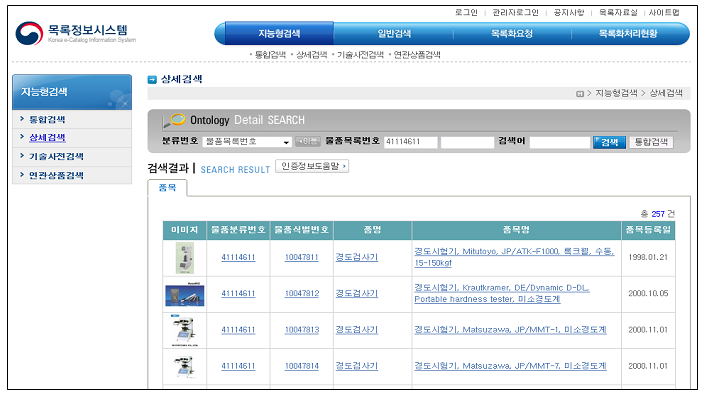This screenshot has width=704, height=396.
Task: Click the 물품분류번호 column header
Action: [238, 230]
